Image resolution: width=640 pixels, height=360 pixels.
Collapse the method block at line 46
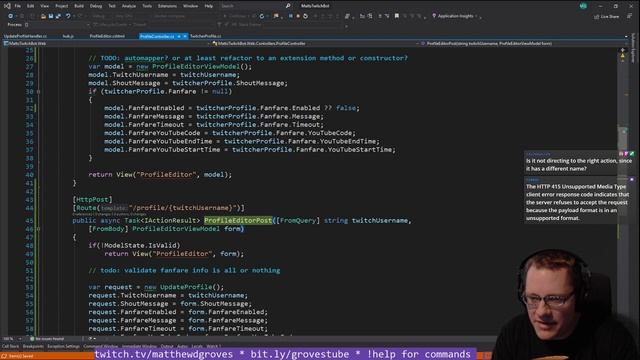[x=39, y=229]
